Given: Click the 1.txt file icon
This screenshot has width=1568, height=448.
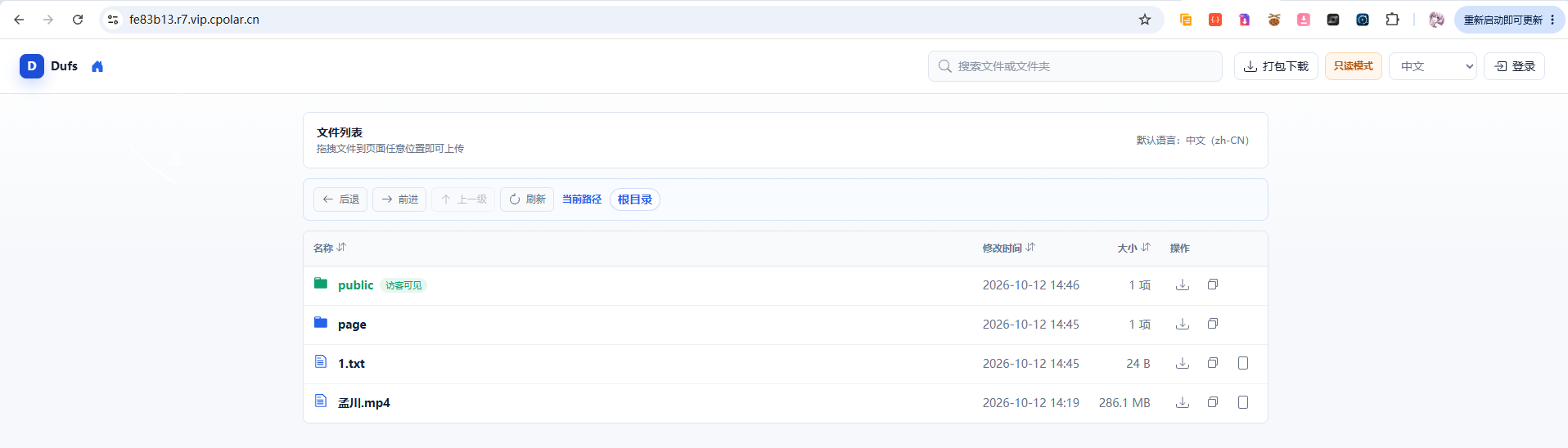Looking at the screenshot, I should [x=321, y=361].
